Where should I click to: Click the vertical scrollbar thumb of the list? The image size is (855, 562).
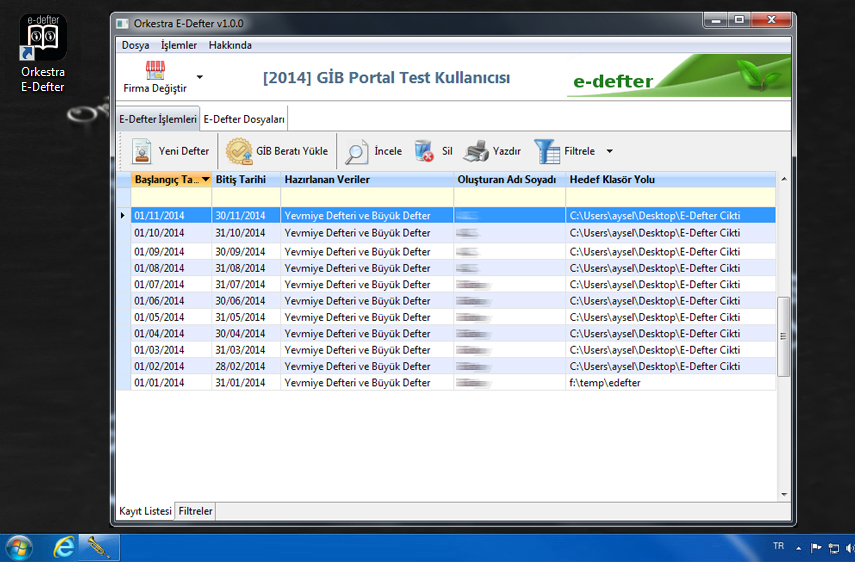pyautogui.click(x=783, y=336)
